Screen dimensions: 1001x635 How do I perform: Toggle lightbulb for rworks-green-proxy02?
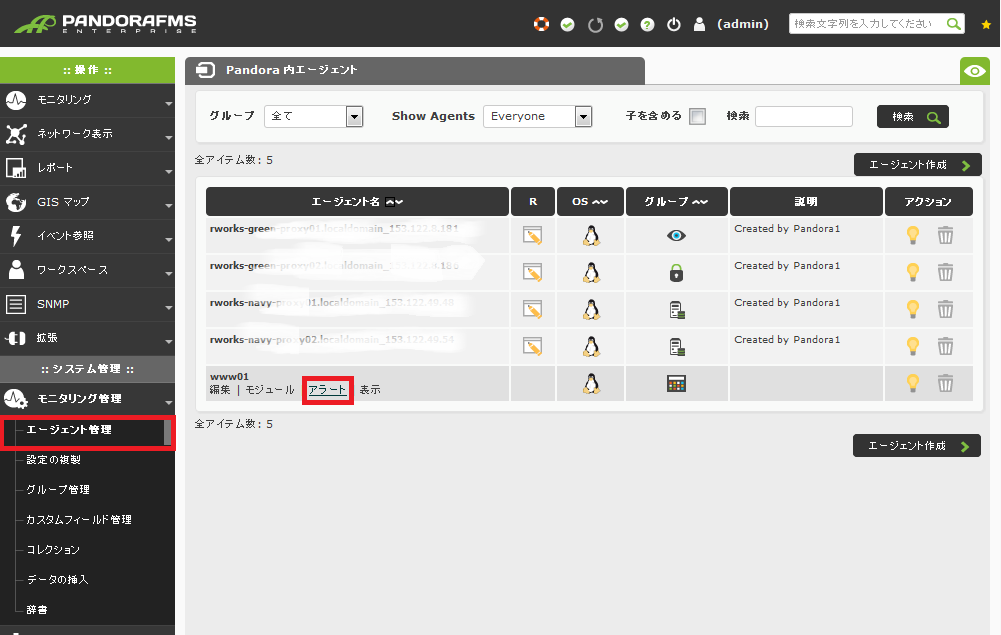coord(913,273)
